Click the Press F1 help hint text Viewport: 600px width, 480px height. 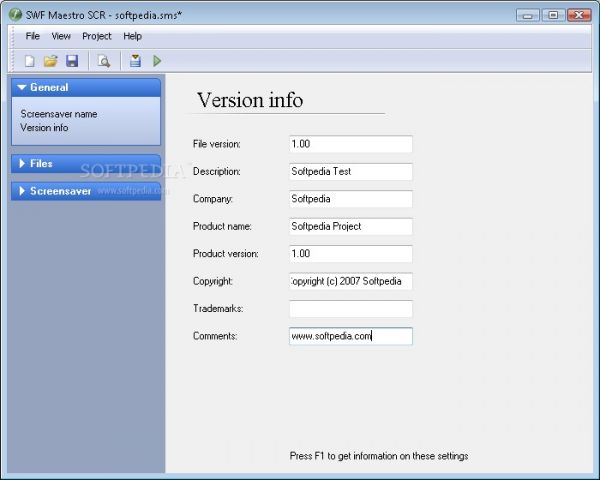(x=379, y=456)
